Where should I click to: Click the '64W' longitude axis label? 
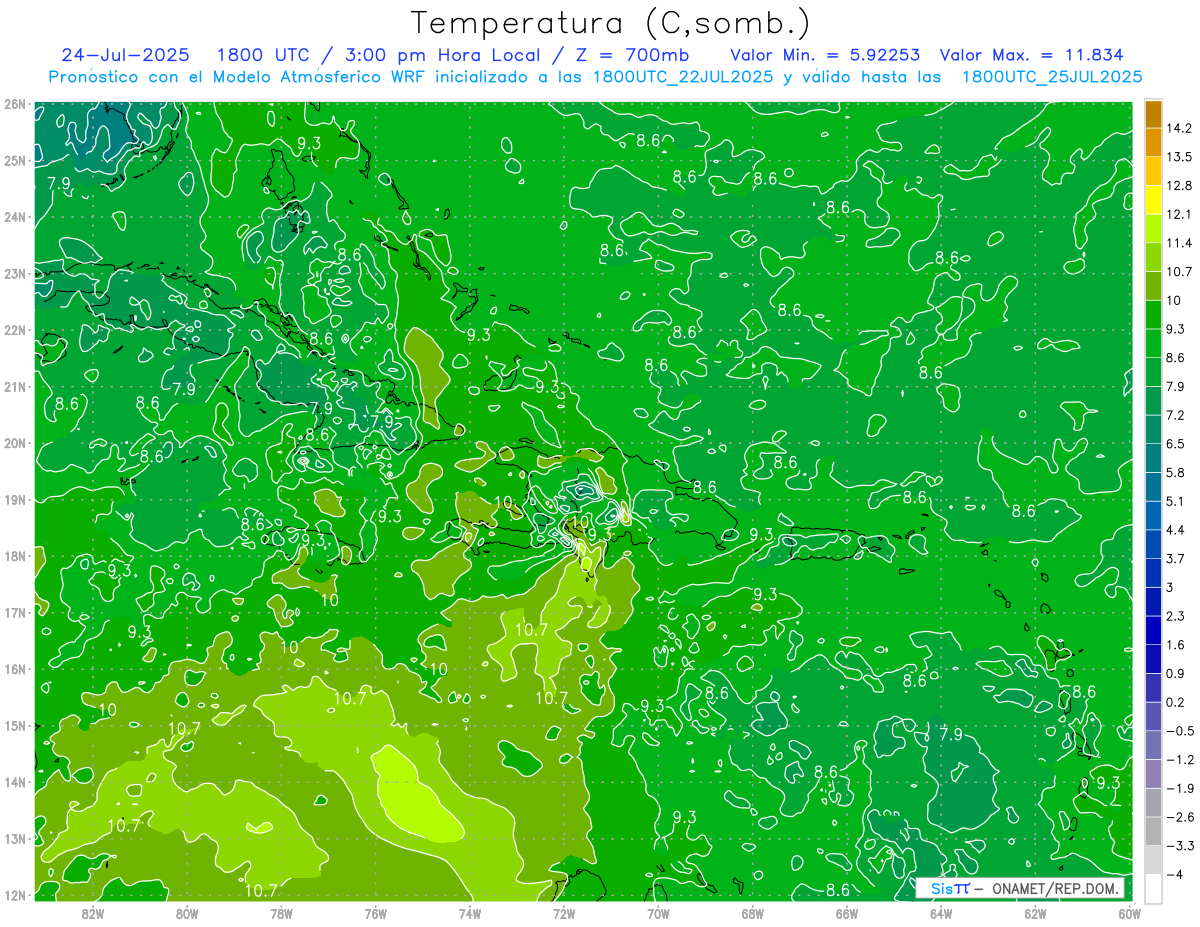[941, 913]
